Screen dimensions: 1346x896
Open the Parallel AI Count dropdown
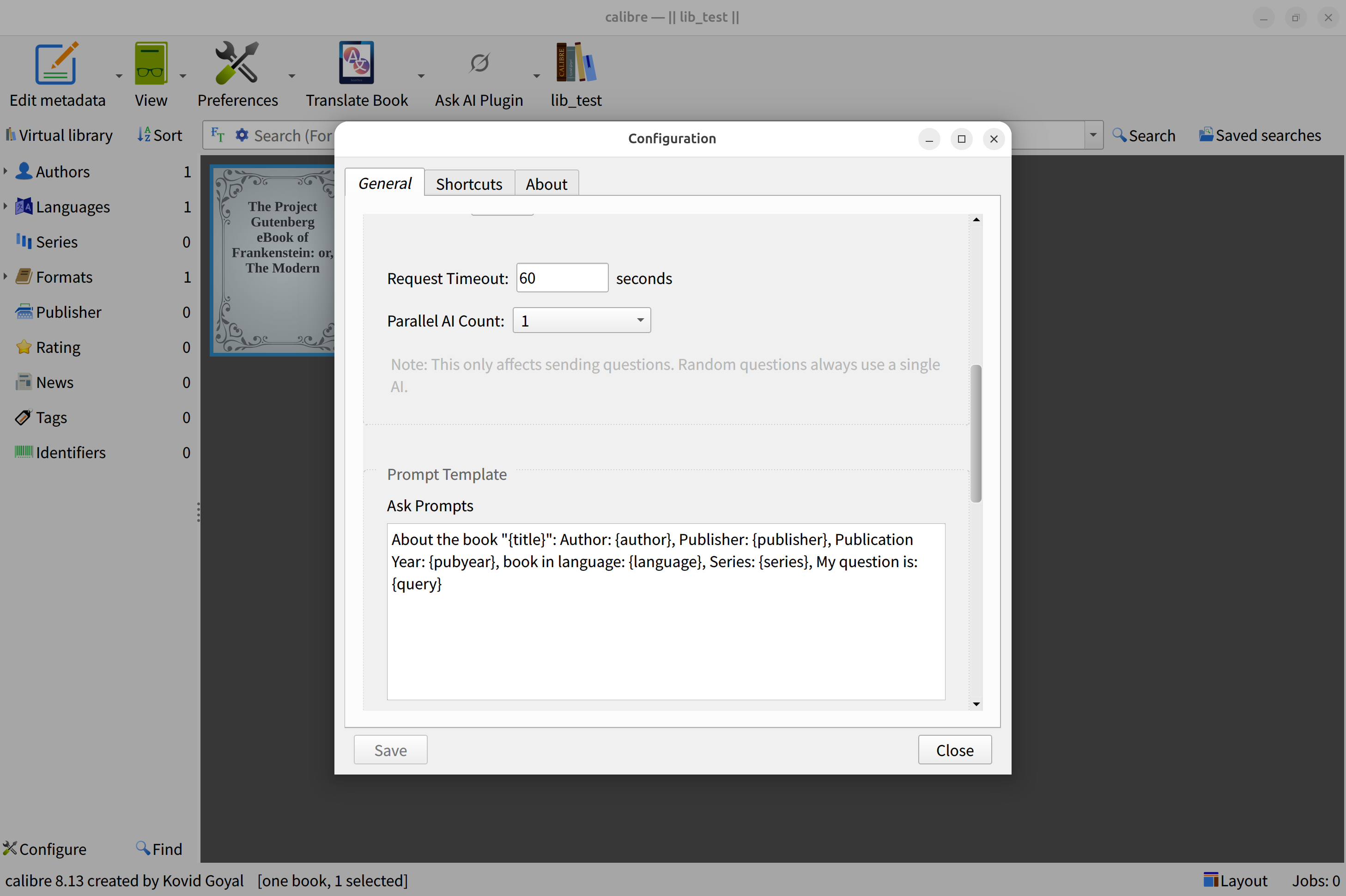pos(581,321)
